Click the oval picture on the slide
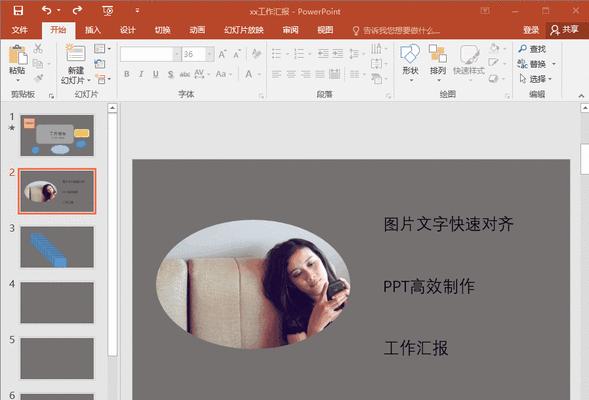The width and height of the screenshot is (589, 400). click(254, 284)
